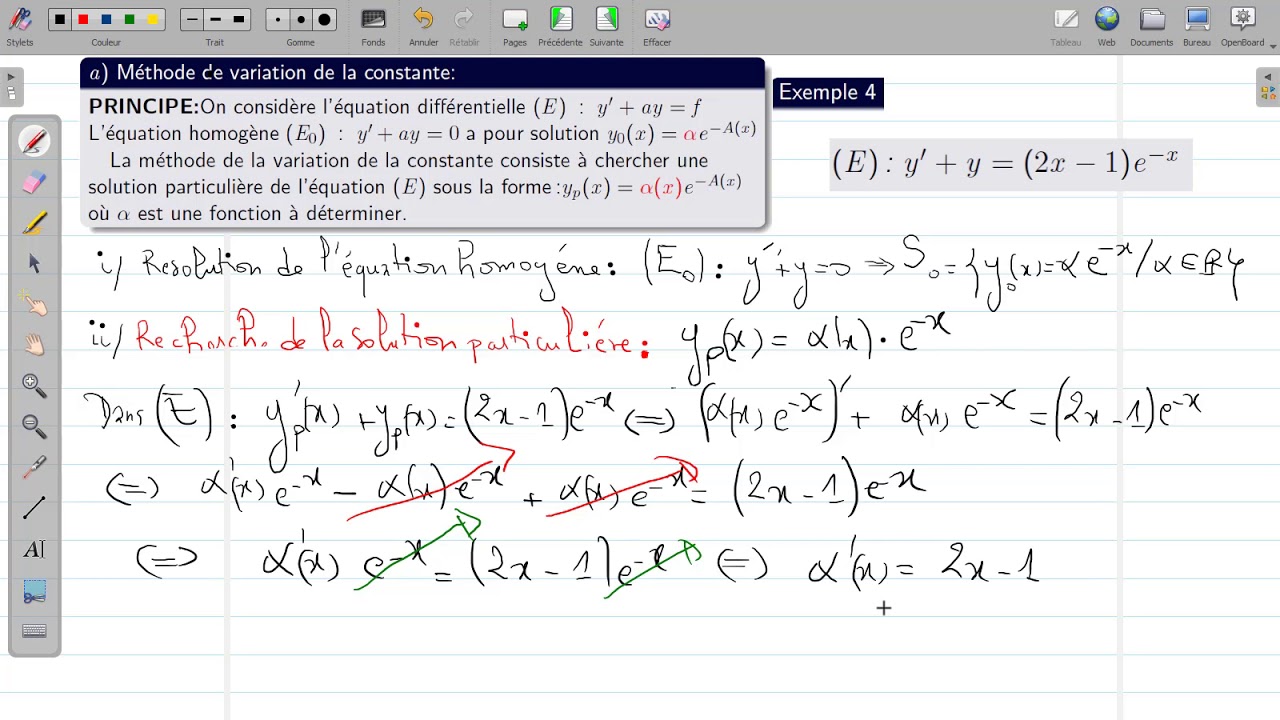Open the Stylets toolbar toggle
This screenshot has height=720, width=1280.
click(x=19, y=26)
